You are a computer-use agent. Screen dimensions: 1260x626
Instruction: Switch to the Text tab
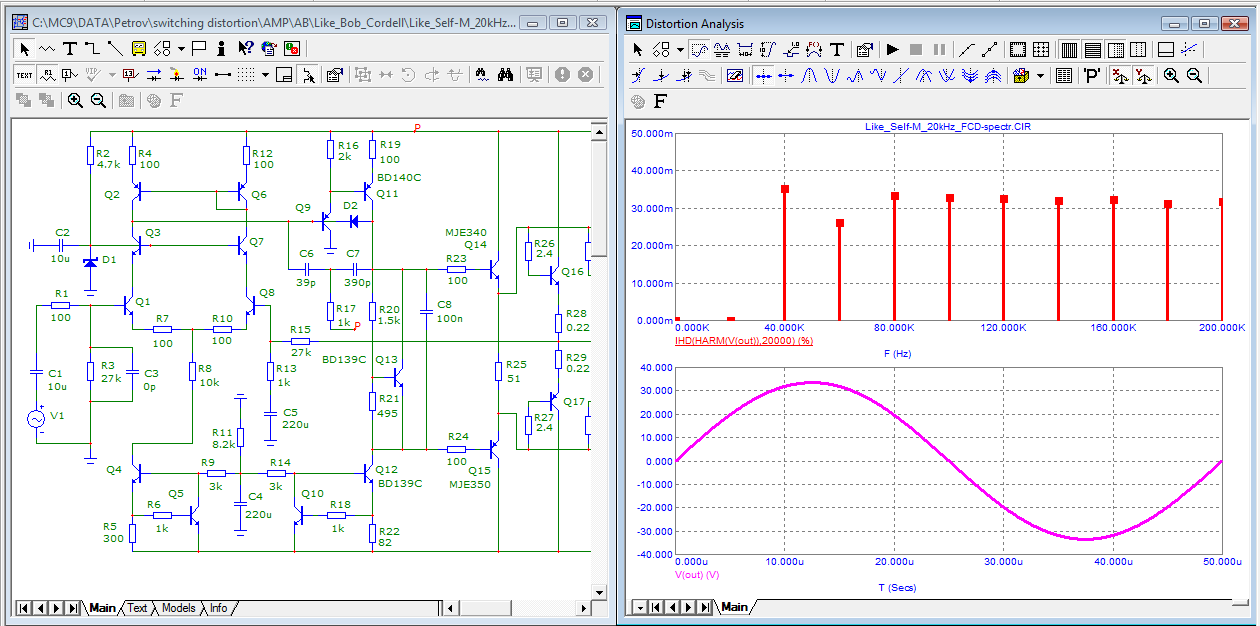(137, 608)
